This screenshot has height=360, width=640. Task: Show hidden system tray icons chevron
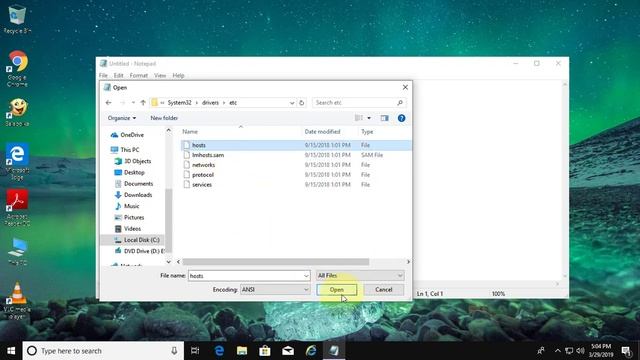pos(558,351)
